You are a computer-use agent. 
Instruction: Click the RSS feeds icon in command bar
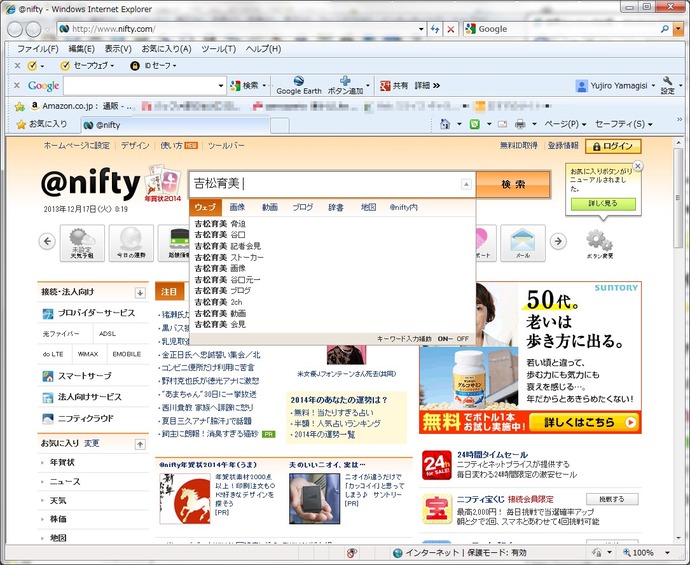point(475,125)
